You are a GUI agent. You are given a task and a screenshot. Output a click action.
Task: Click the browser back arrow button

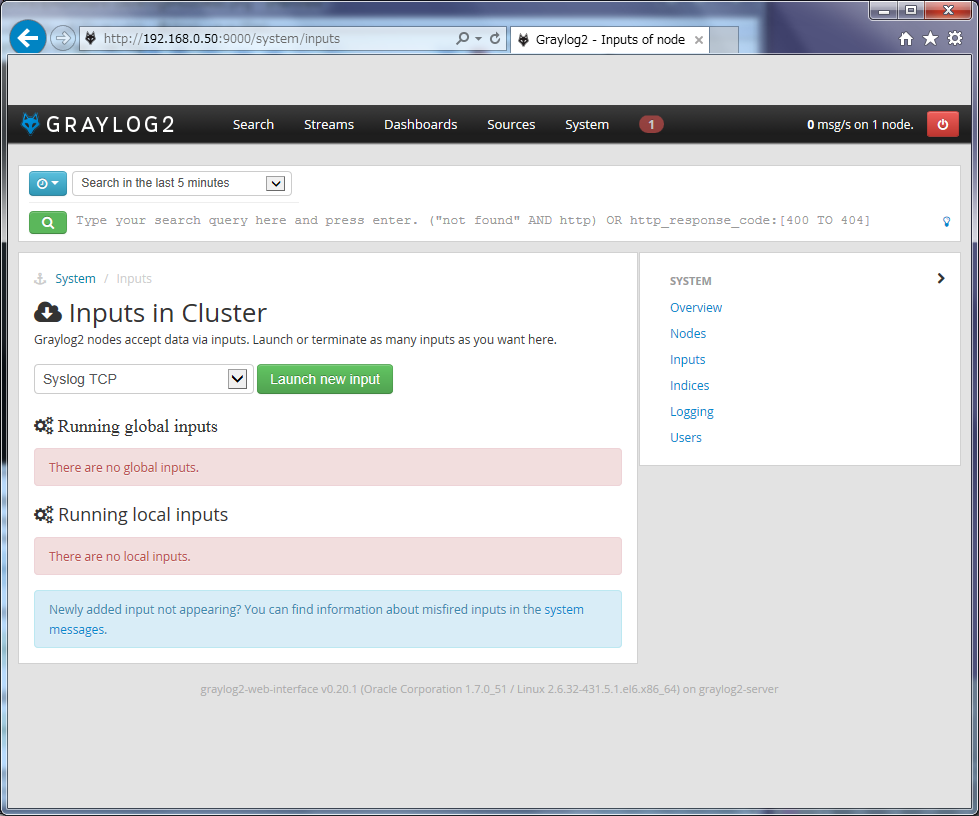27,37
